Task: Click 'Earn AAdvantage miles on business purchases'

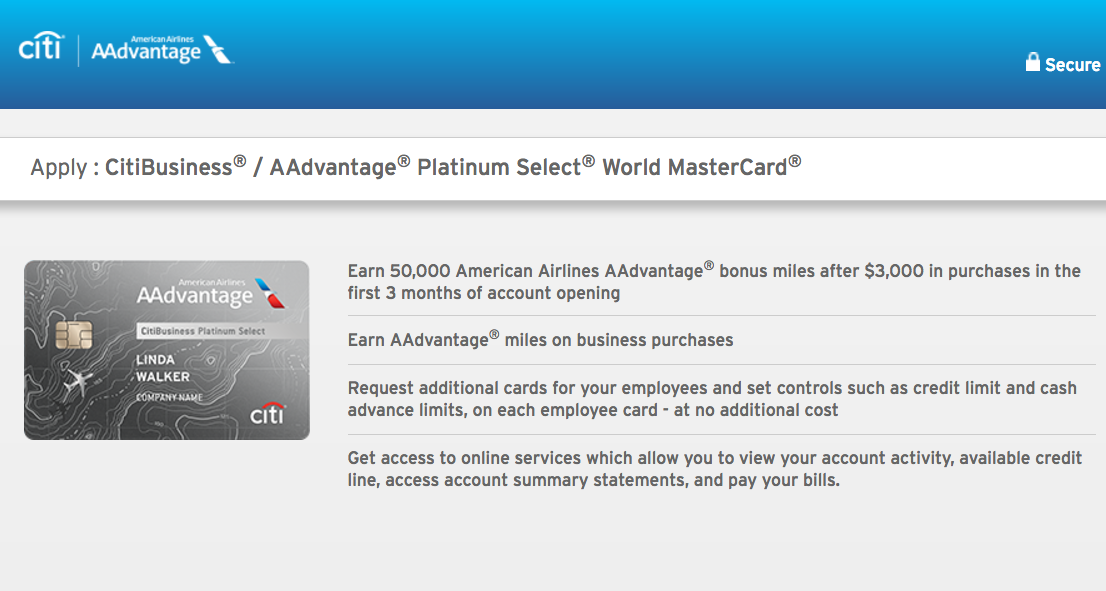Action: (x=540, y=339)
